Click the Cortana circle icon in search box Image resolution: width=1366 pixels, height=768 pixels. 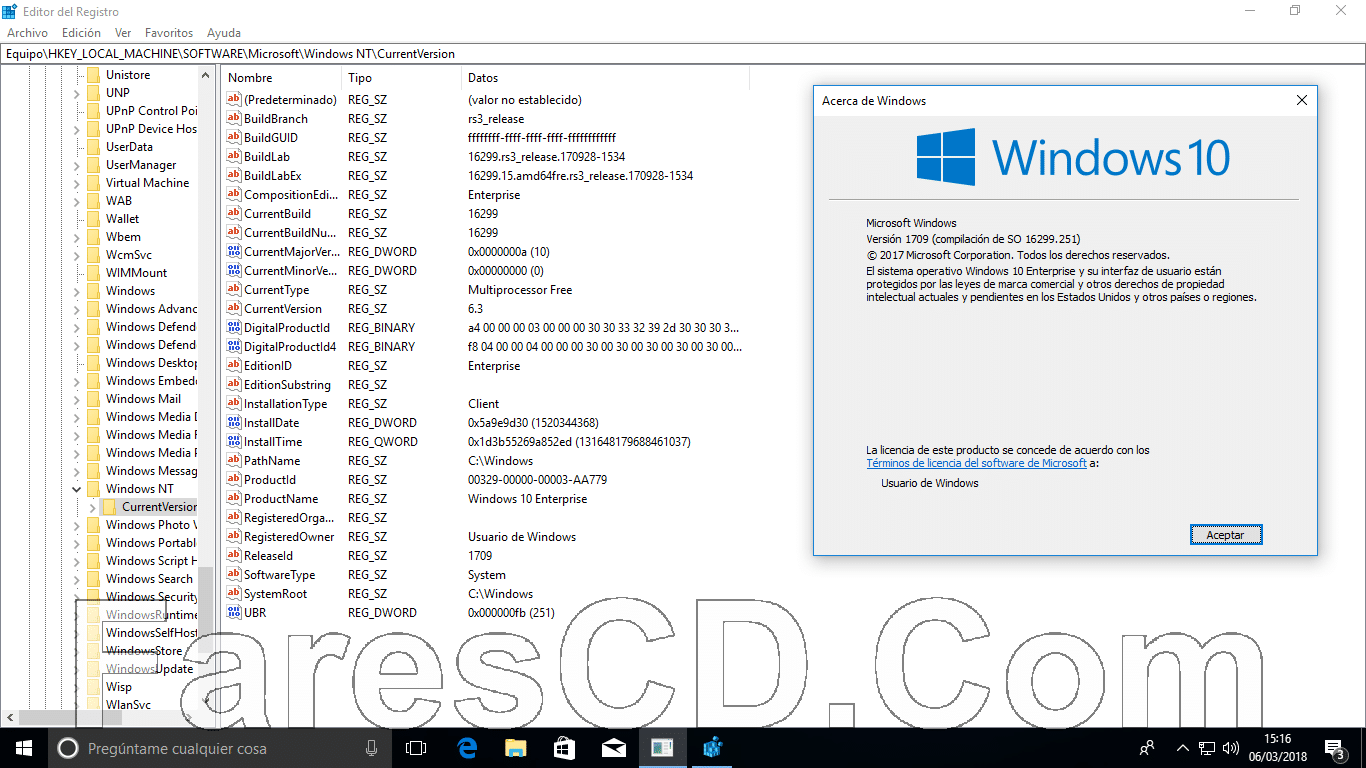pyautogui.click(x=68, y=748)
